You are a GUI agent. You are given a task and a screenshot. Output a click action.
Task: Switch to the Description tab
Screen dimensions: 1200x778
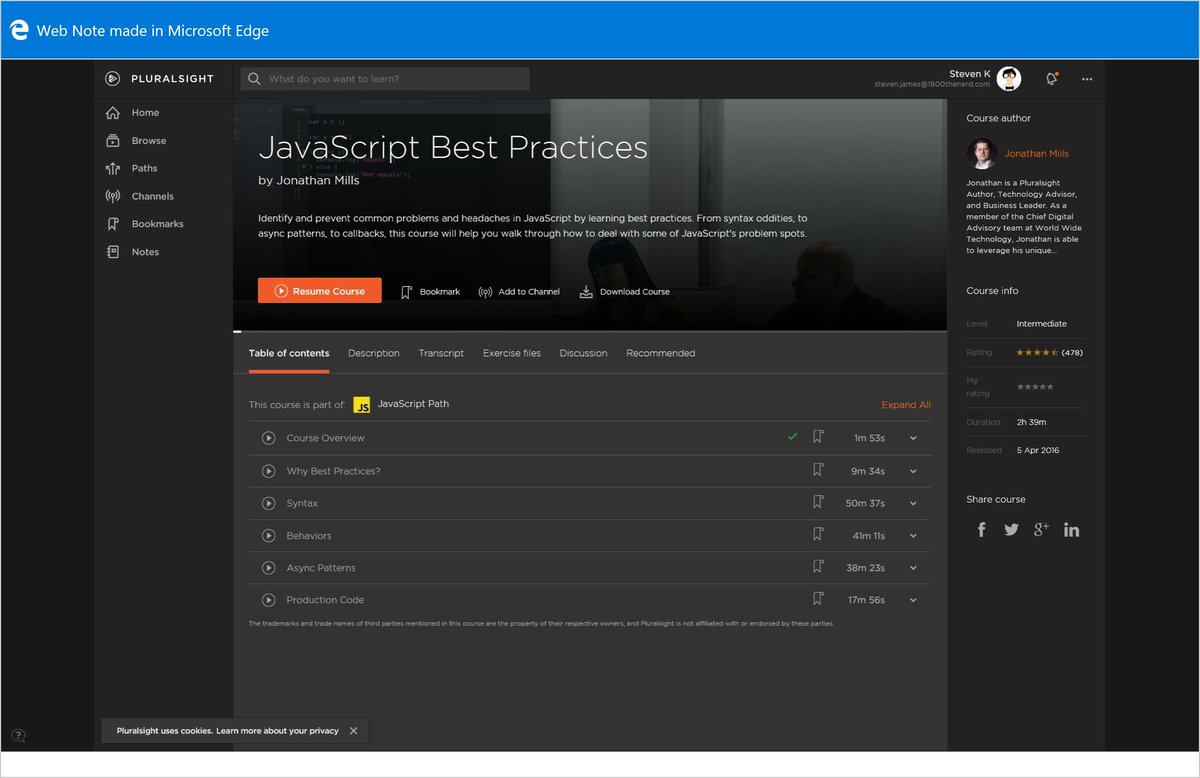coord(374,353)
